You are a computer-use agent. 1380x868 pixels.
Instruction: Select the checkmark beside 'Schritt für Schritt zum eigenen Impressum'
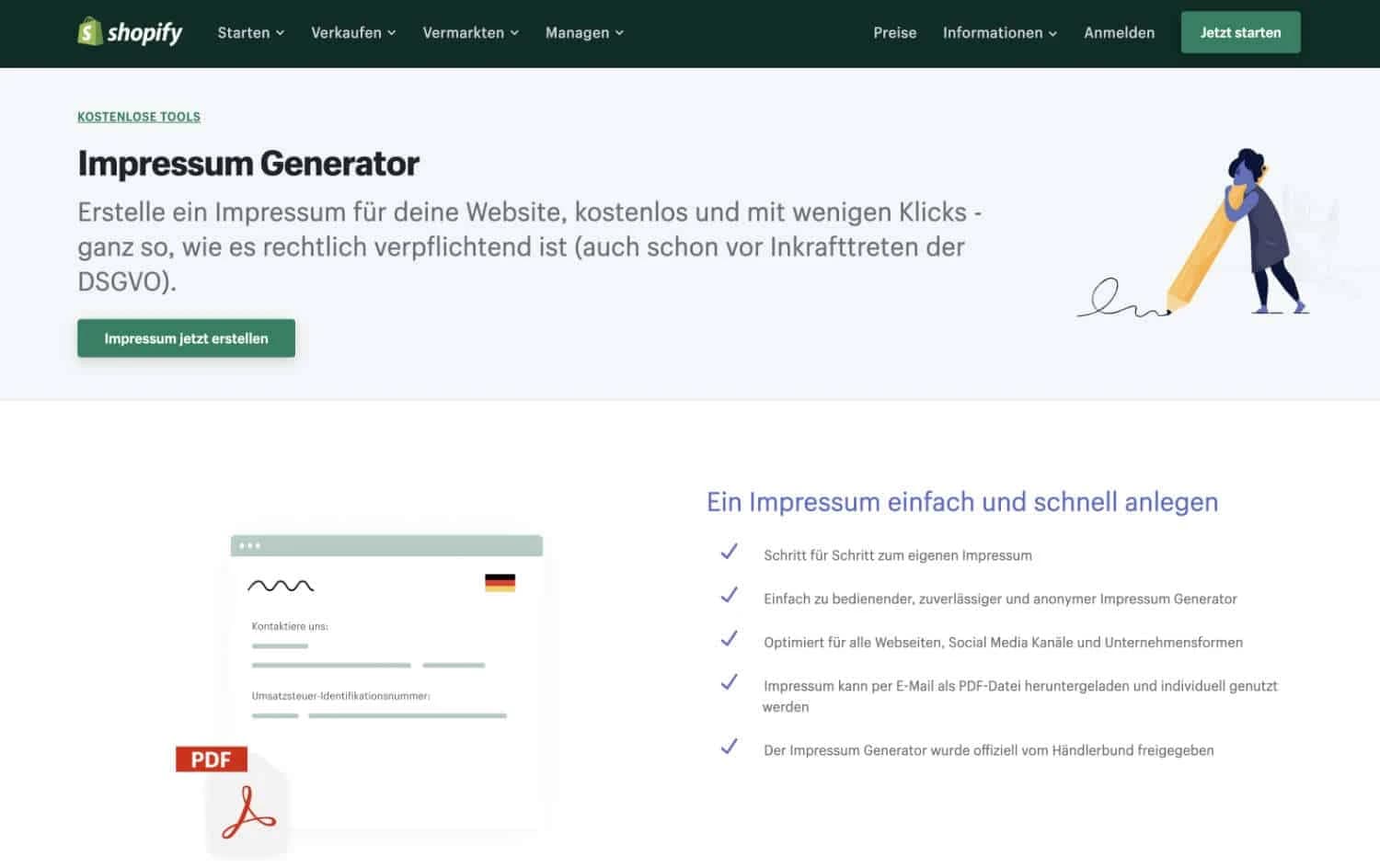(730, 551)
